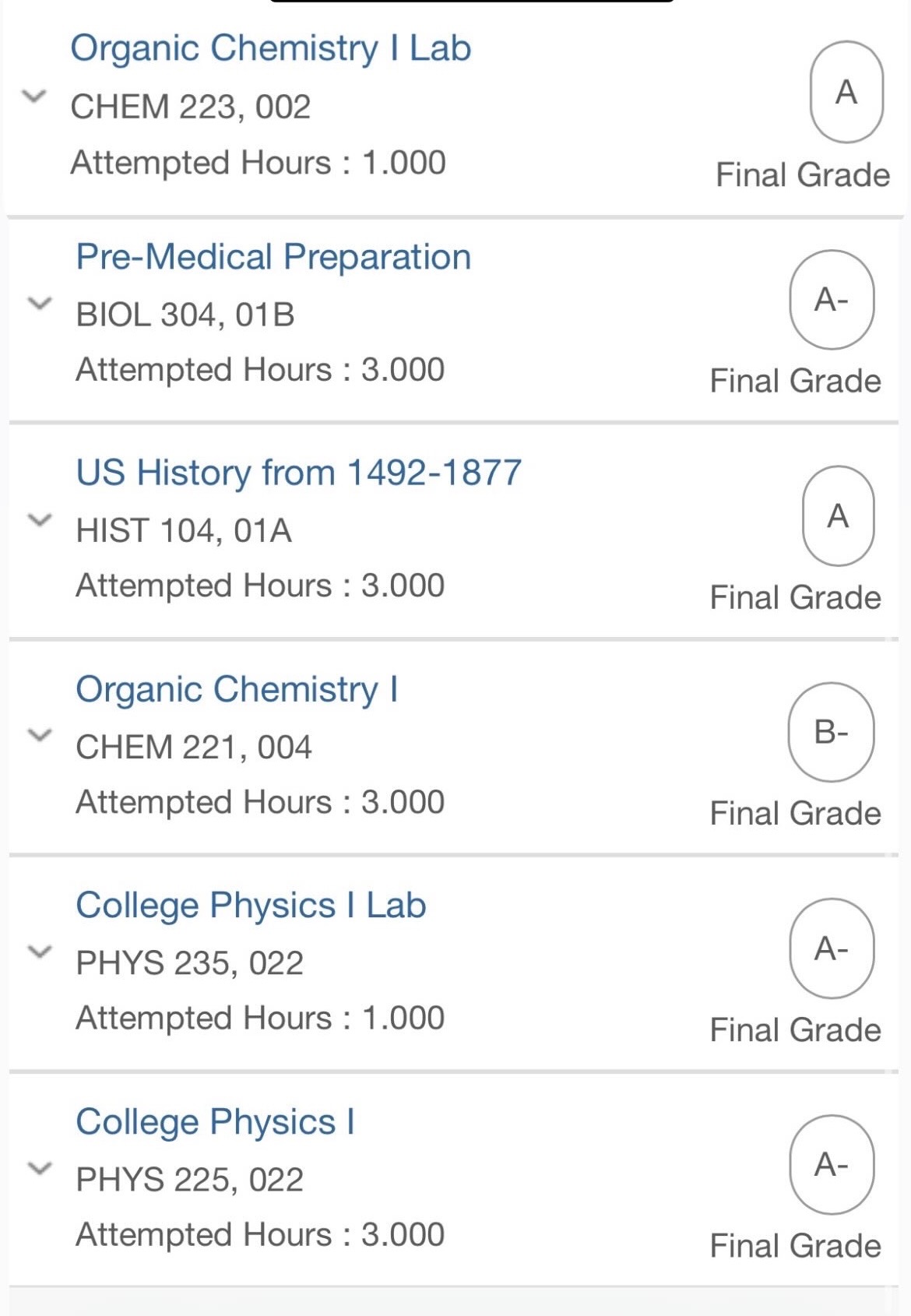Click Attempted Hours text for HIST 104
911x1316 pixels.
260,586
